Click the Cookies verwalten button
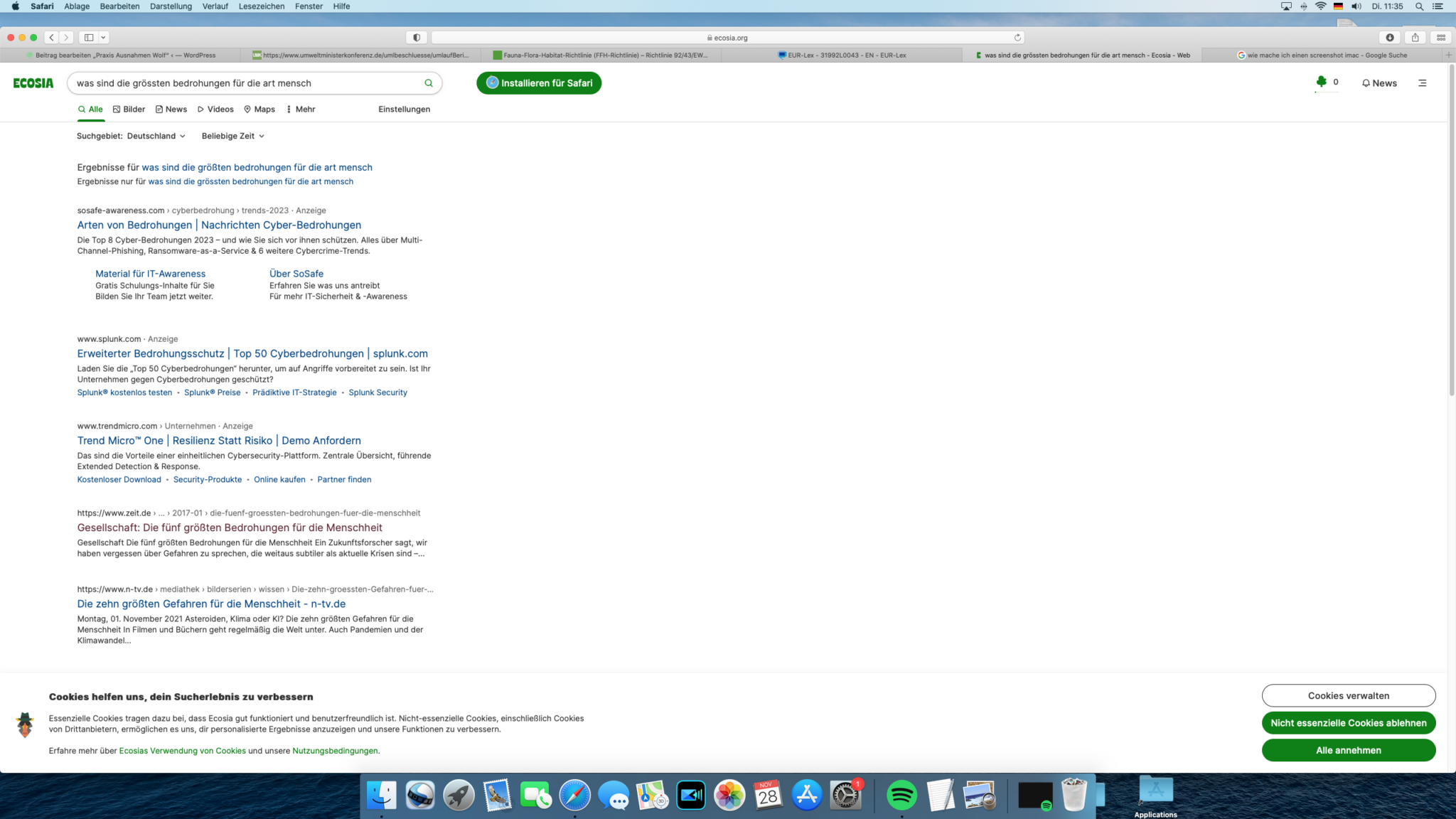The height and width of the screenshot is (819, 1456). point(1349,696)
